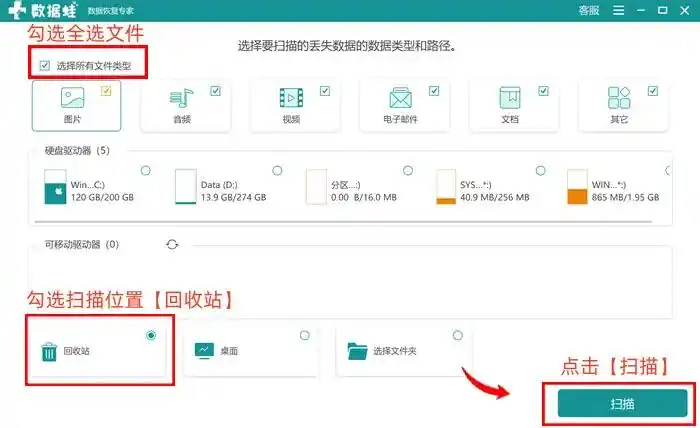This screenshot has height=428, width=700.
Task: Select the Win (C:) drive radio button
Action: click(x=146, y=170)
